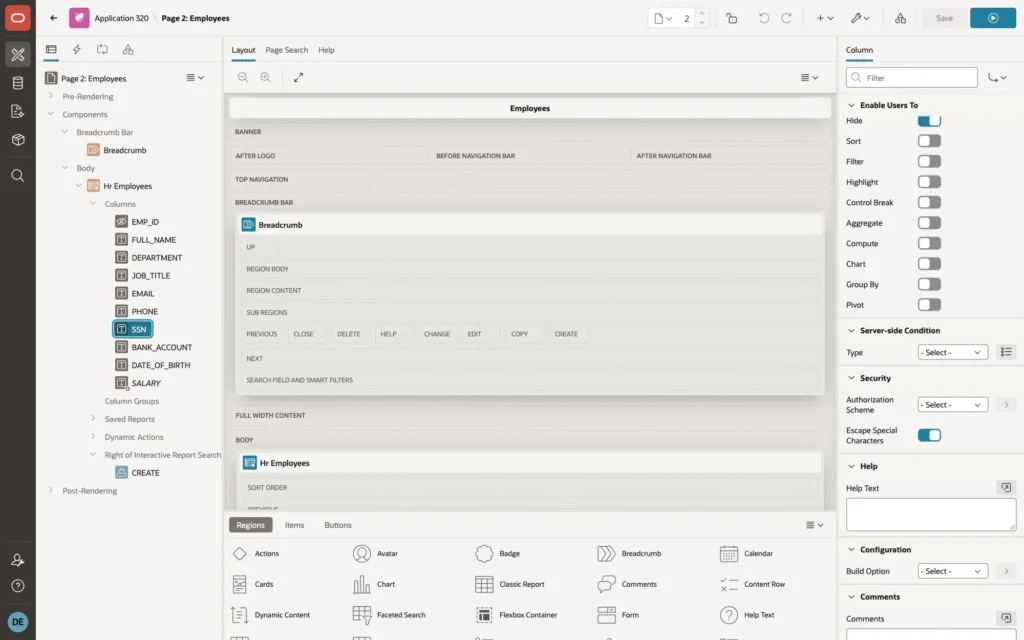Switch to Shared Components tab icon in tree

[128, 50]
